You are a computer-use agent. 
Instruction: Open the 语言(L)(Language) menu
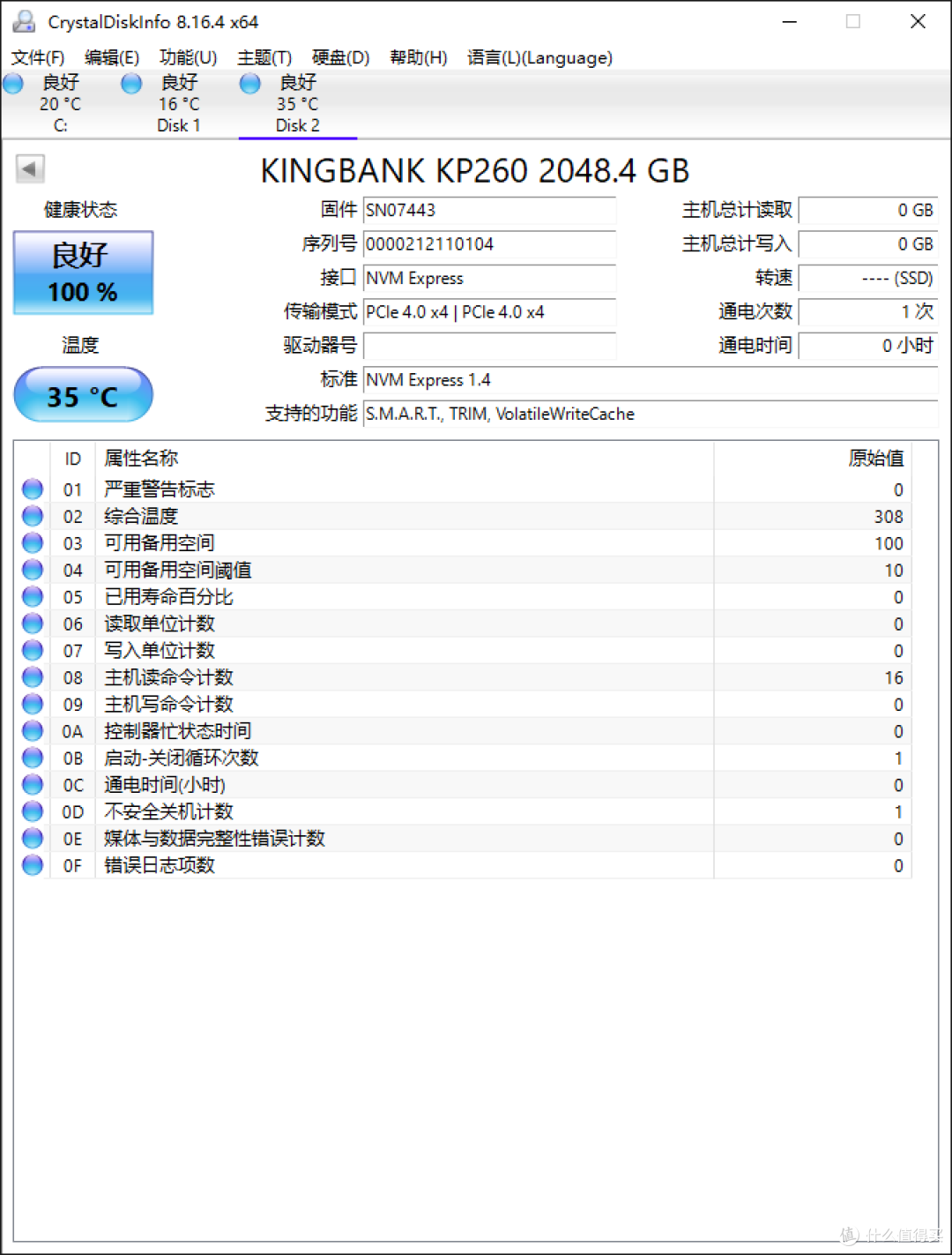tap(539, 58)
